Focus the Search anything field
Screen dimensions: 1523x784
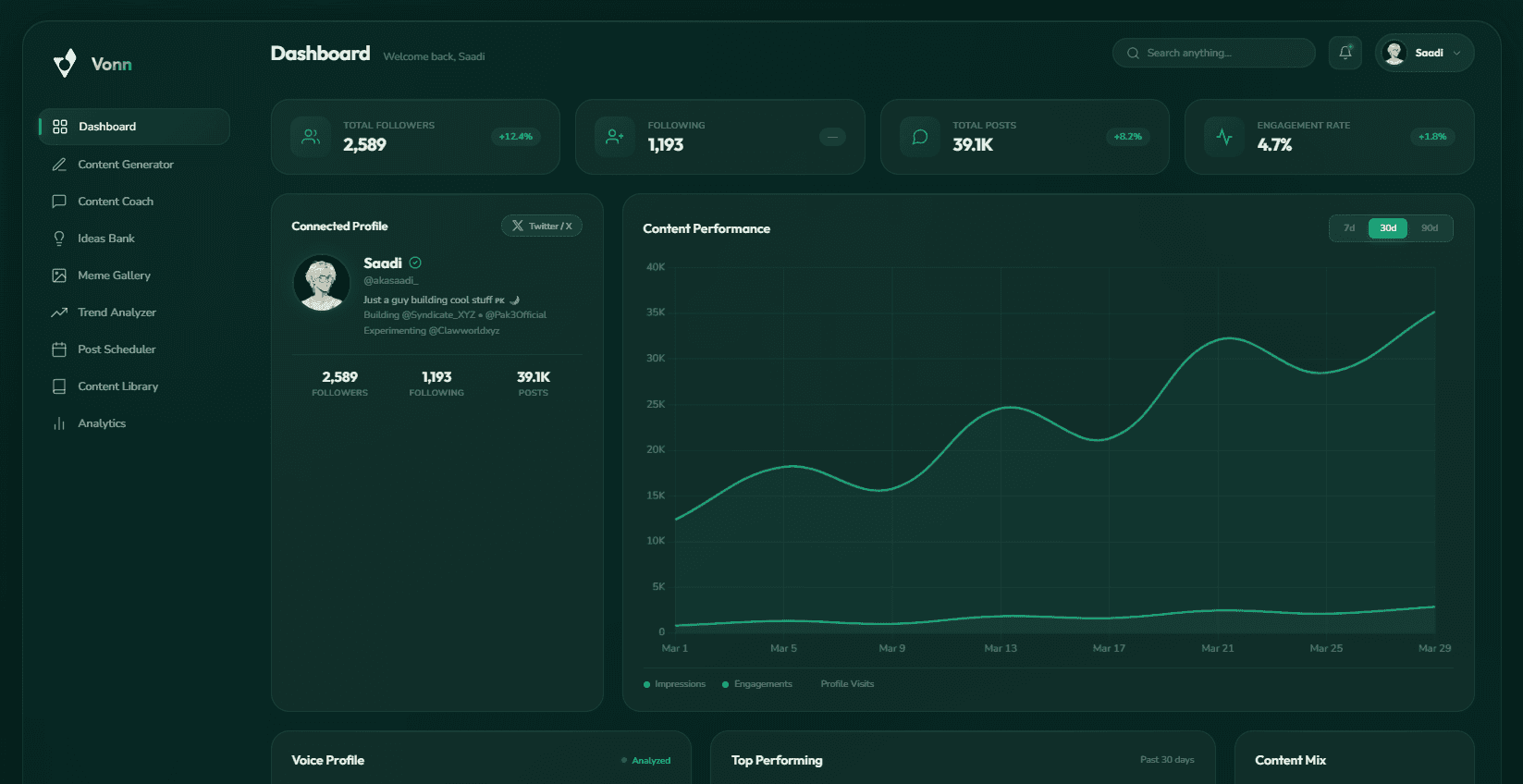1213,53
